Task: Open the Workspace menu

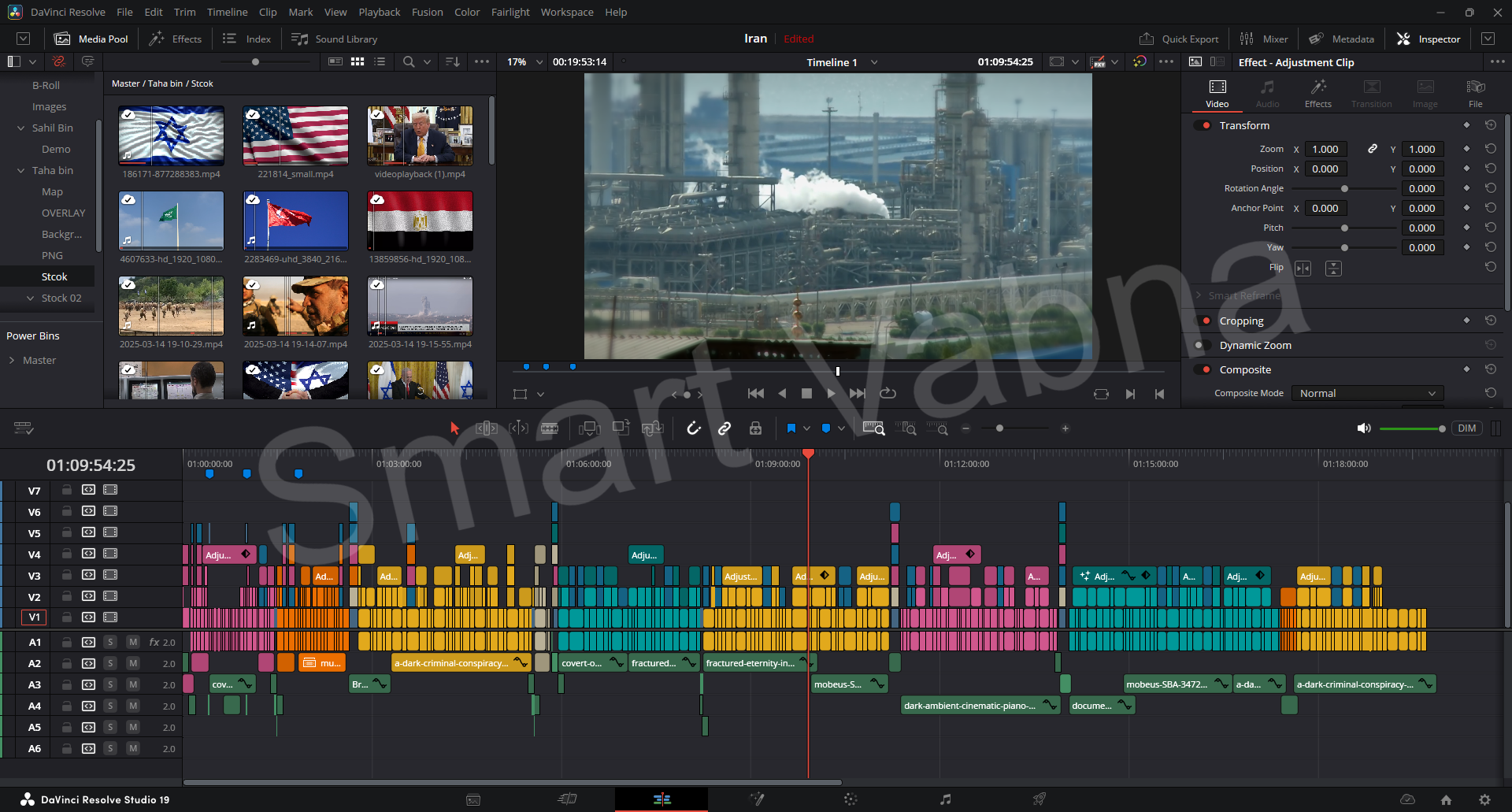Action: [x=567, y=12]
